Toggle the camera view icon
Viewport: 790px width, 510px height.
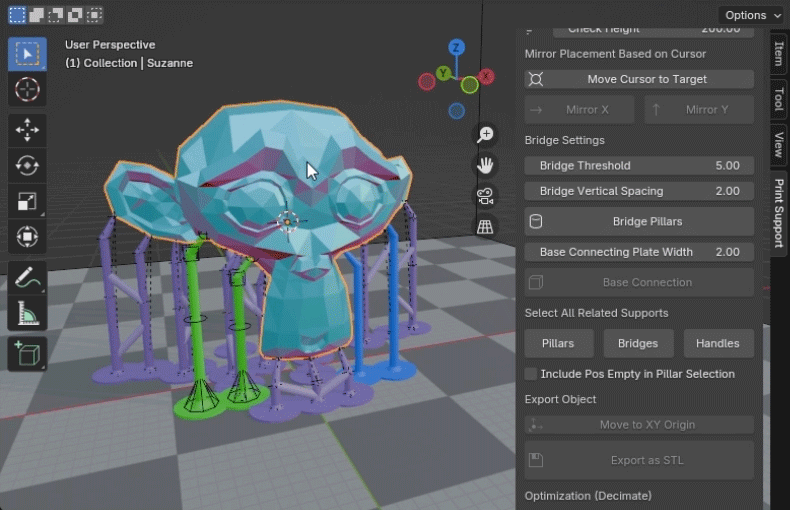click(485, 196)
